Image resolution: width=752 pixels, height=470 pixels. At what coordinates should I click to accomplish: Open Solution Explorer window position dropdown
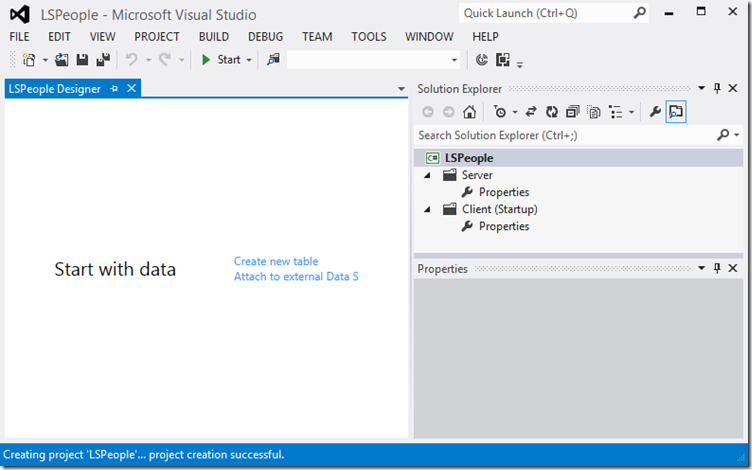701,88
